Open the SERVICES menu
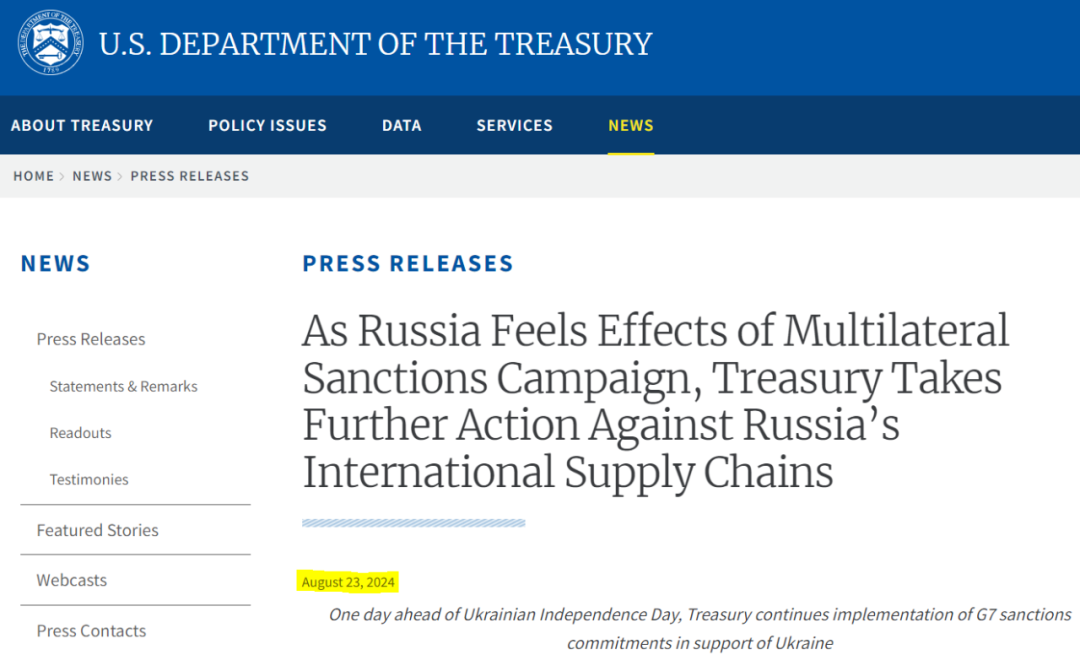The image size is (1080, 655). [x=515, y=125]
